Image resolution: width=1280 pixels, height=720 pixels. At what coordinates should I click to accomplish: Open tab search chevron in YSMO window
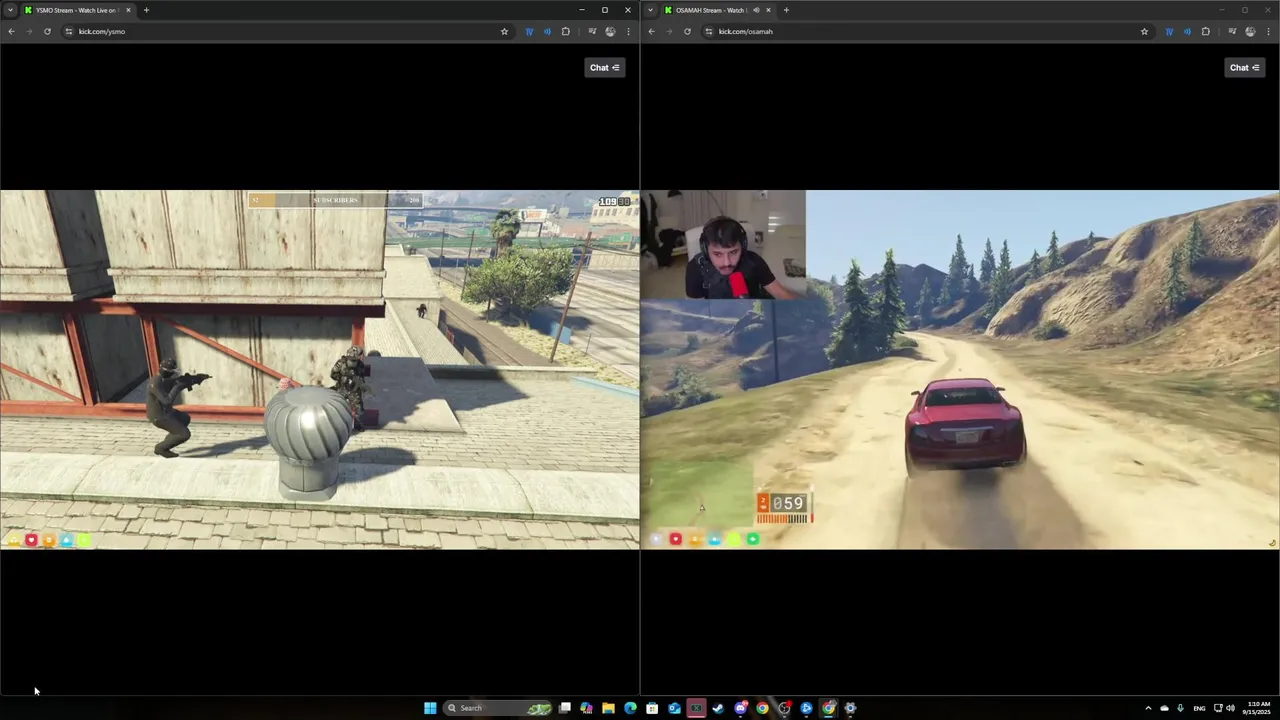pyautogui.click(x=10, y=10)
